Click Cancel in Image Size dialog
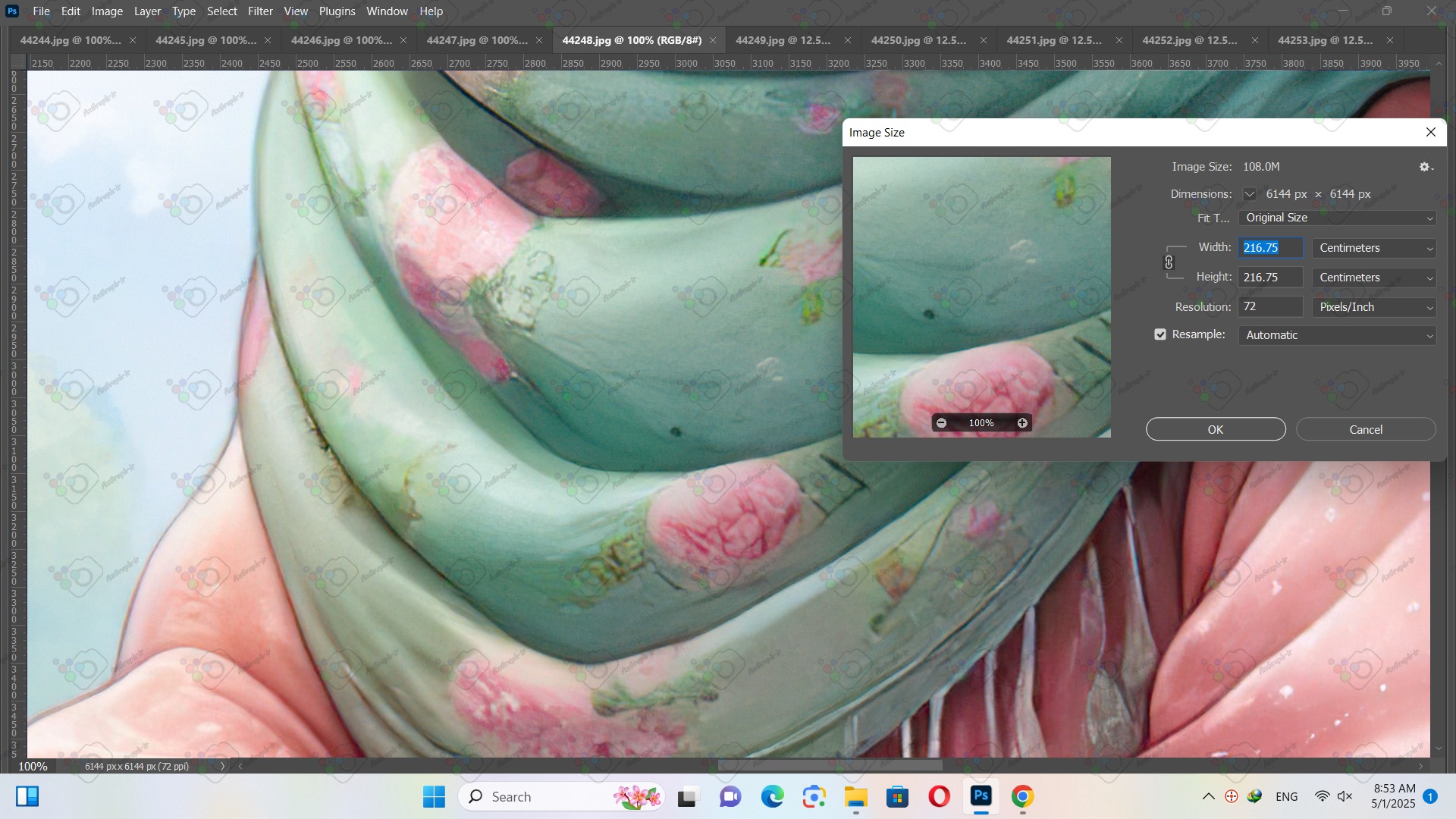Viewport: 1456px width, 819px height. pos(1366,429)
